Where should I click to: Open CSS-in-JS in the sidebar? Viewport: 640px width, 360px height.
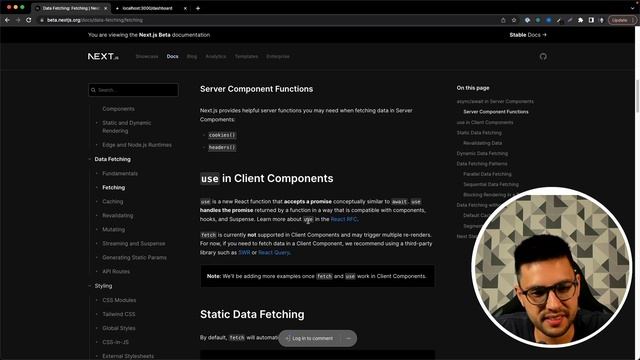116,342
